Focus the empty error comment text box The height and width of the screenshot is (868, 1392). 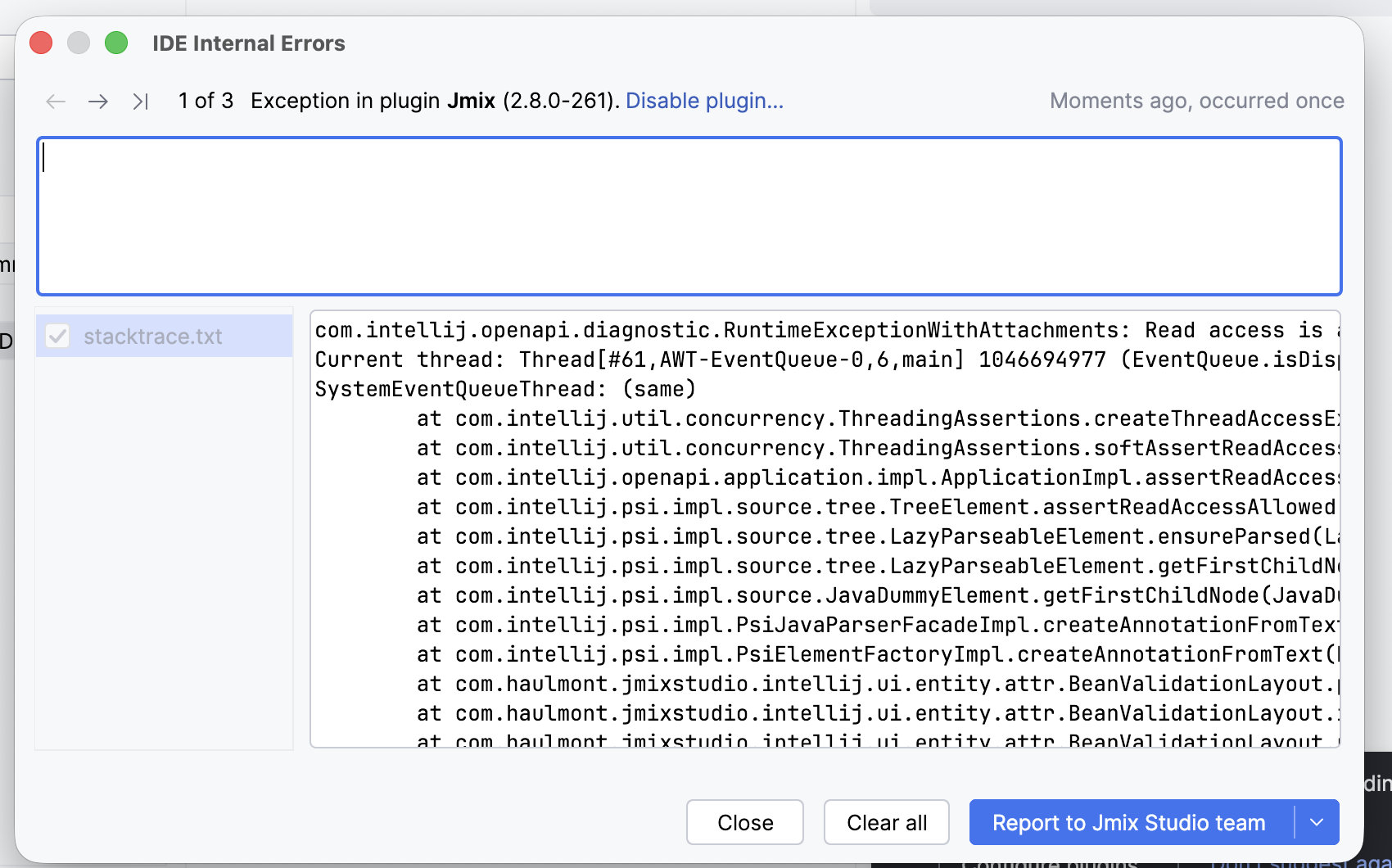tap(689, 216)
